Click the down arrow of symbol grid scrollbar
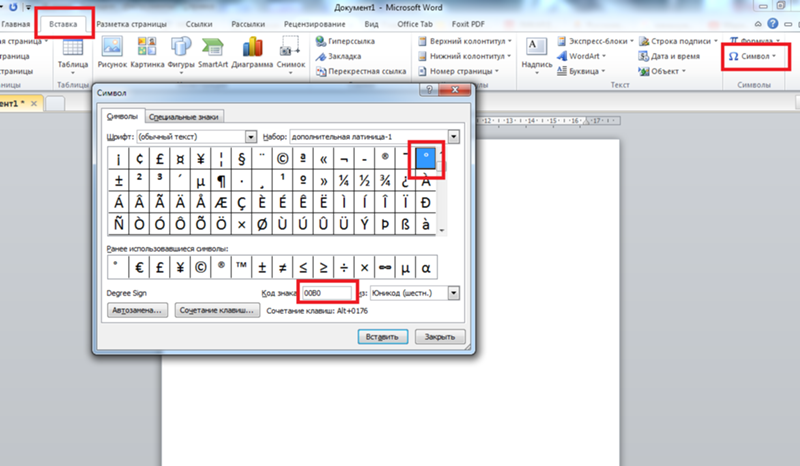The image size is (800, 466). 442,231
